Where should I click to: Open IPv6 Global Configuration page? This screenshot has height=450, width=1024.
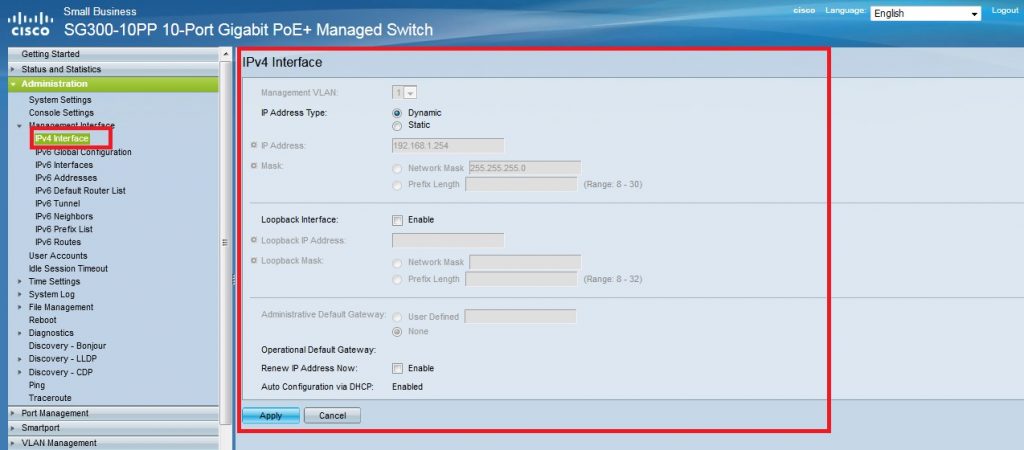pyautogui.click(x=83, y=152)
